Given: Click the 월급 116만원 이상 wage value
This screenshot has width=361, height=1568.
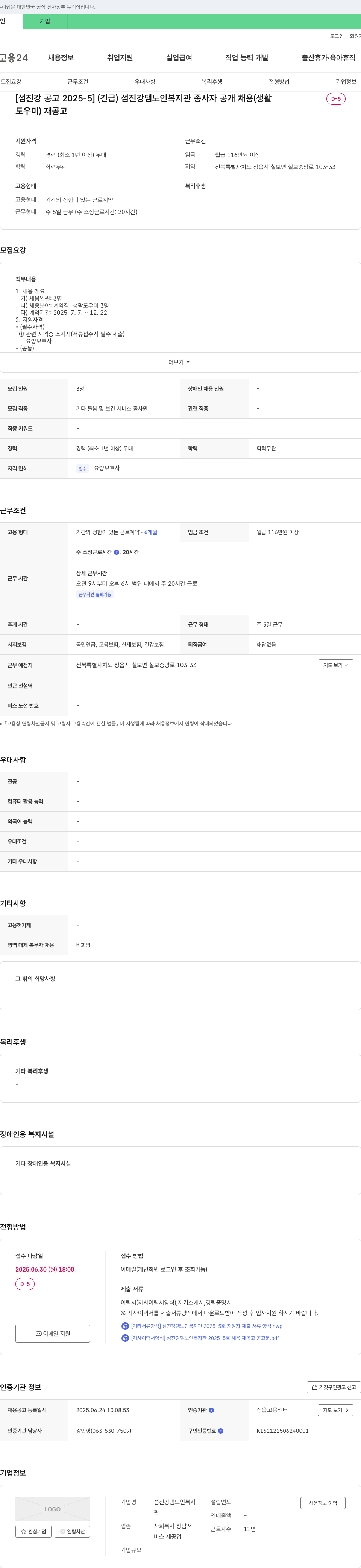Looking at the screenshot, I should pyautogui.click(x=278, y=532).
